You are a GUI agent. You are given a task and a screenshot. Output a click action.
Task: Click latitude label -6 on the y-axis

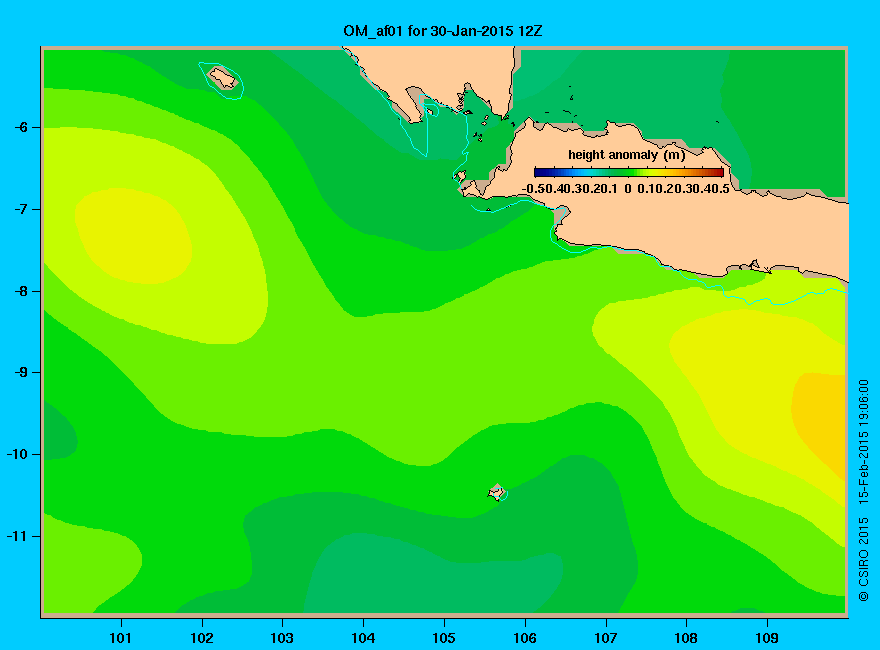(21, 128)
